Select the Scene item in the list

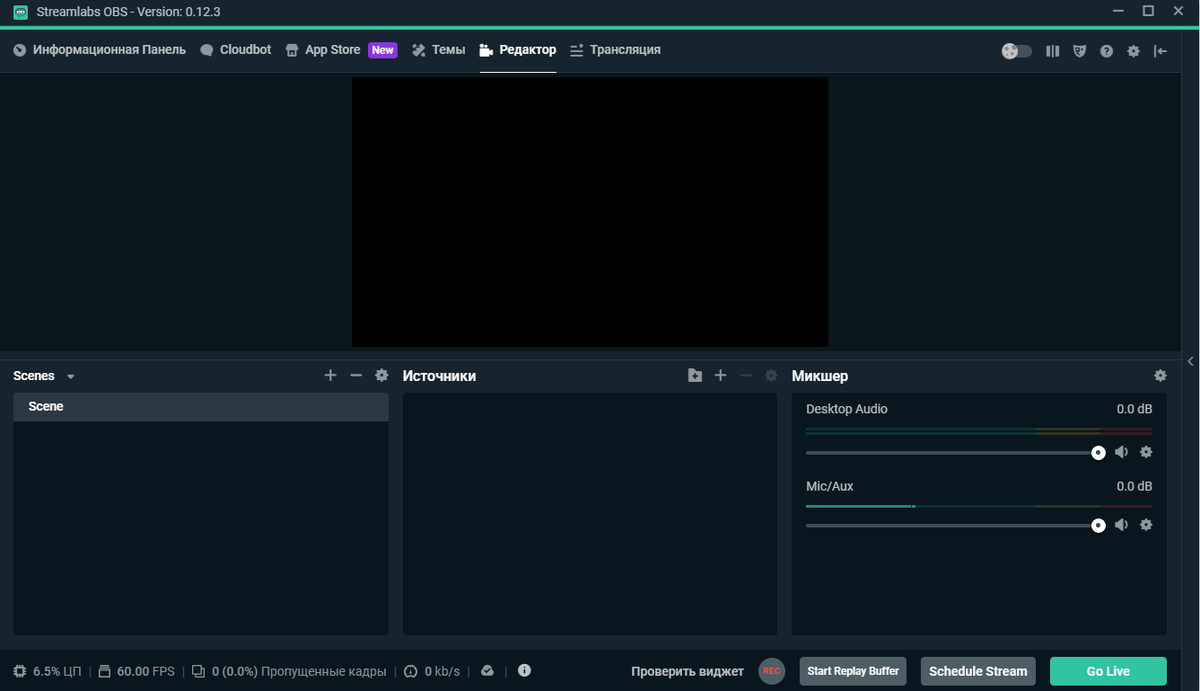[x=201, y=407]
